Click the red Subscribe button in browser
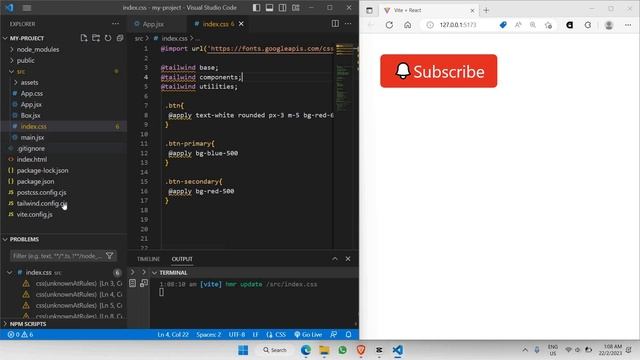 click(438, 71)
